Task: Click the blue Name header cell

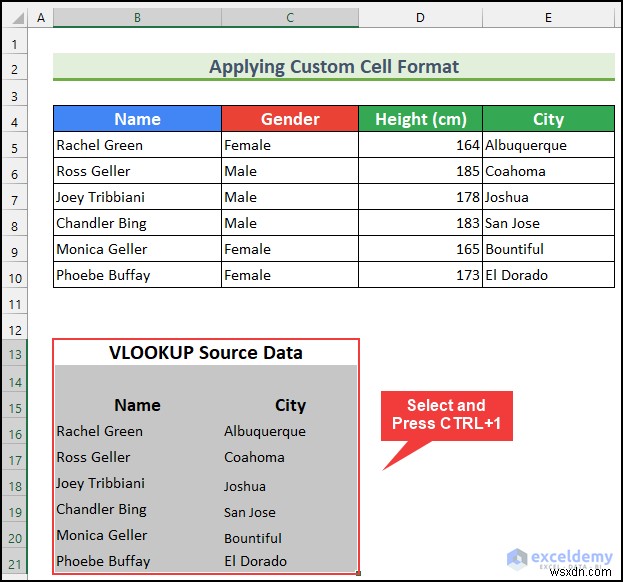Action: click(x=137, y=119)
